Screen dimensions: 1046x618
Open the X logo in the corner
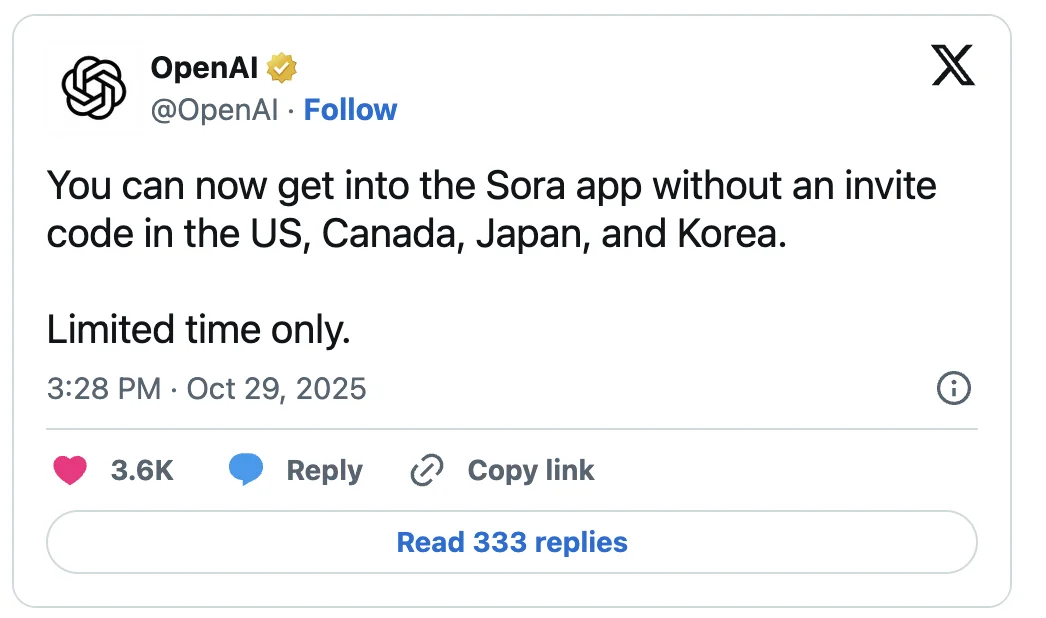click(x=951, y=67)
